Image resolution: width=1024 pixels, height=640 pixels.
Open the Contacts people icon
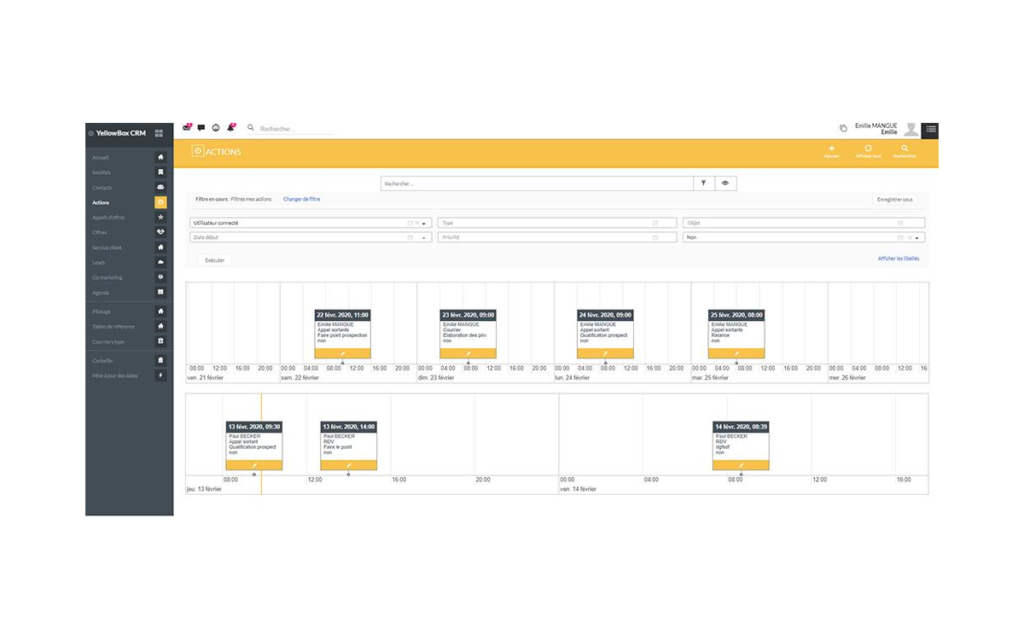pos(161,187)
